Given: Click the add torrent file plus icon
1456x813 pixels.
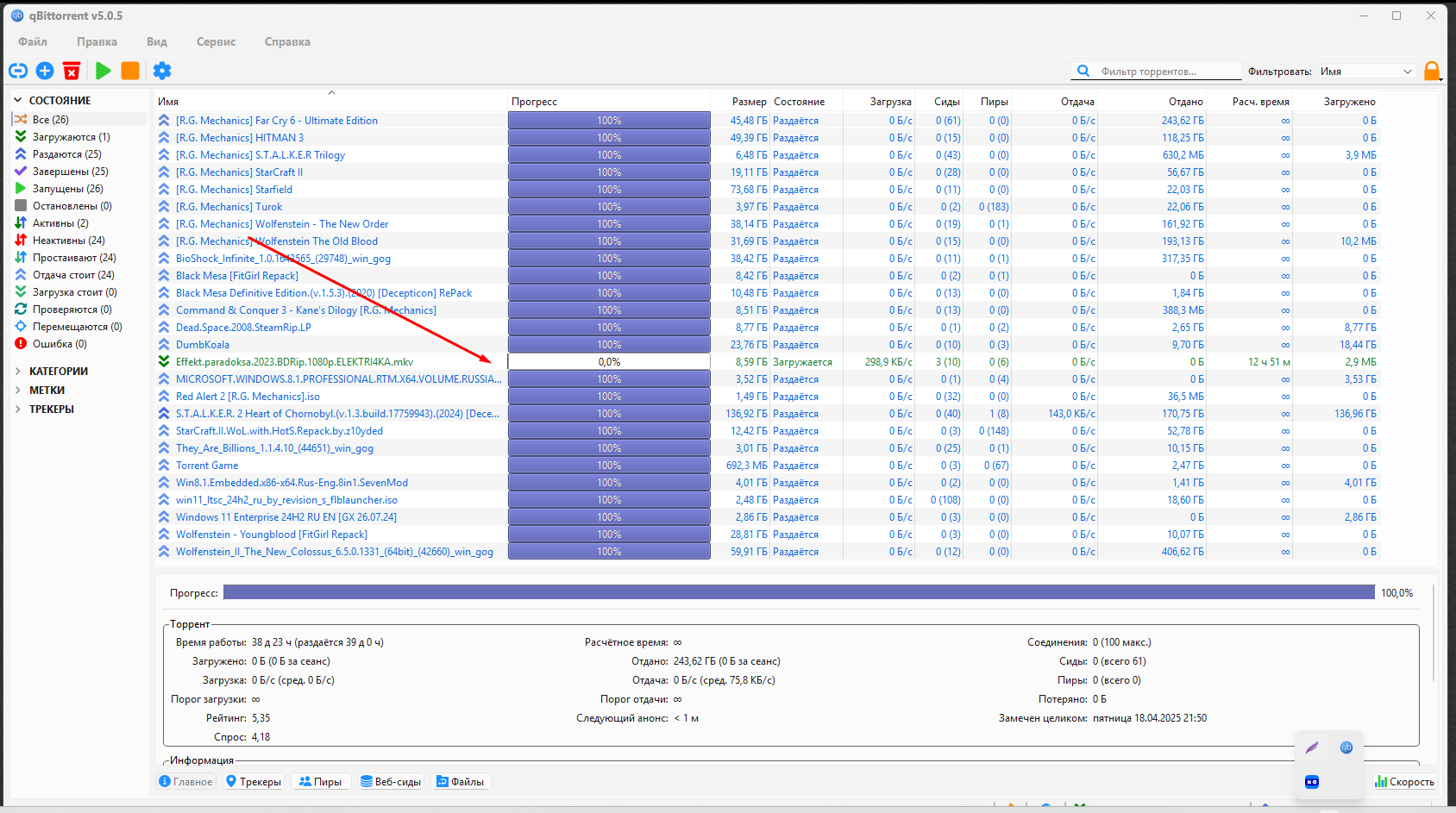Looking at the screenshot, I should pos(45,71).
